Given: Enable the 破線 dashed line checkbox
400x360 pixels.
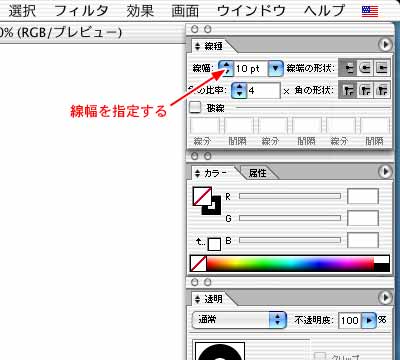Looking at the screenshot, I should [x=195, y=108].
